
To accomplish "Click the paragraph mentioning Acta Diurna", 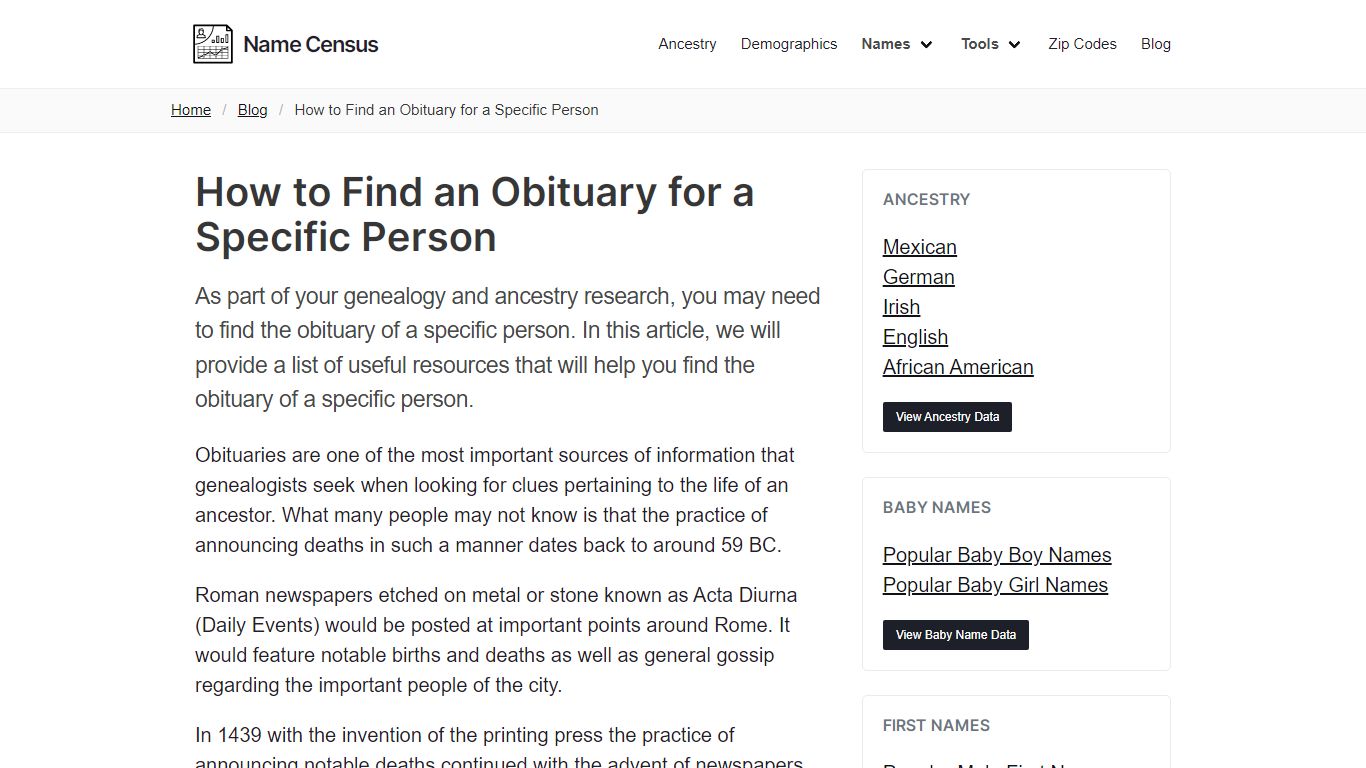I will tap(496, 640).
